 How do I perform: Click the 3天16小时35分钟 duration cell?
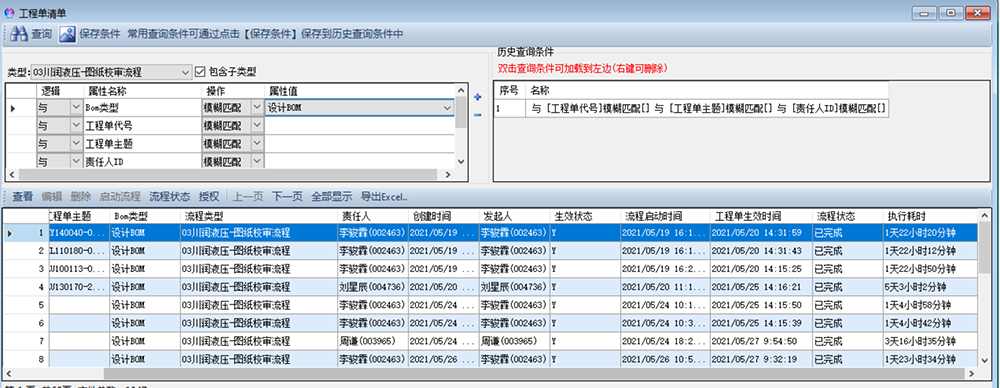tap(929, 341)
